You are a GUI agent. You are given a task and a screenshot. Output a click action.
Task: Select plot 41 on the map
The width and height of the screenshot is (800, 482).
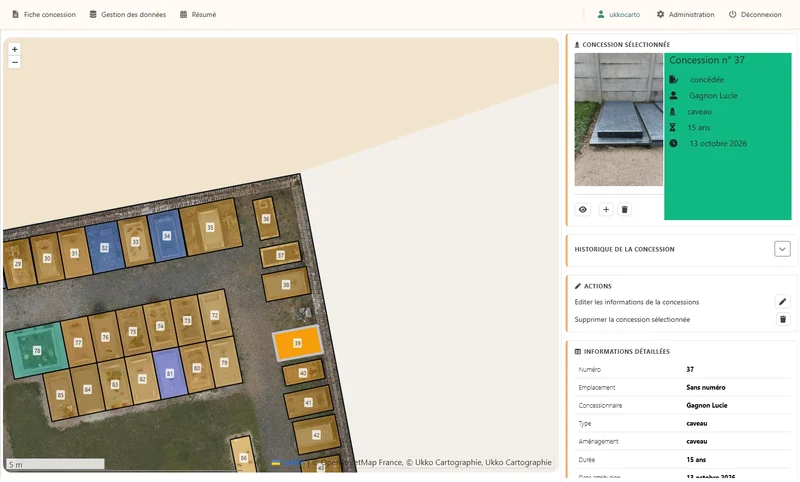[x=308, y=402]
